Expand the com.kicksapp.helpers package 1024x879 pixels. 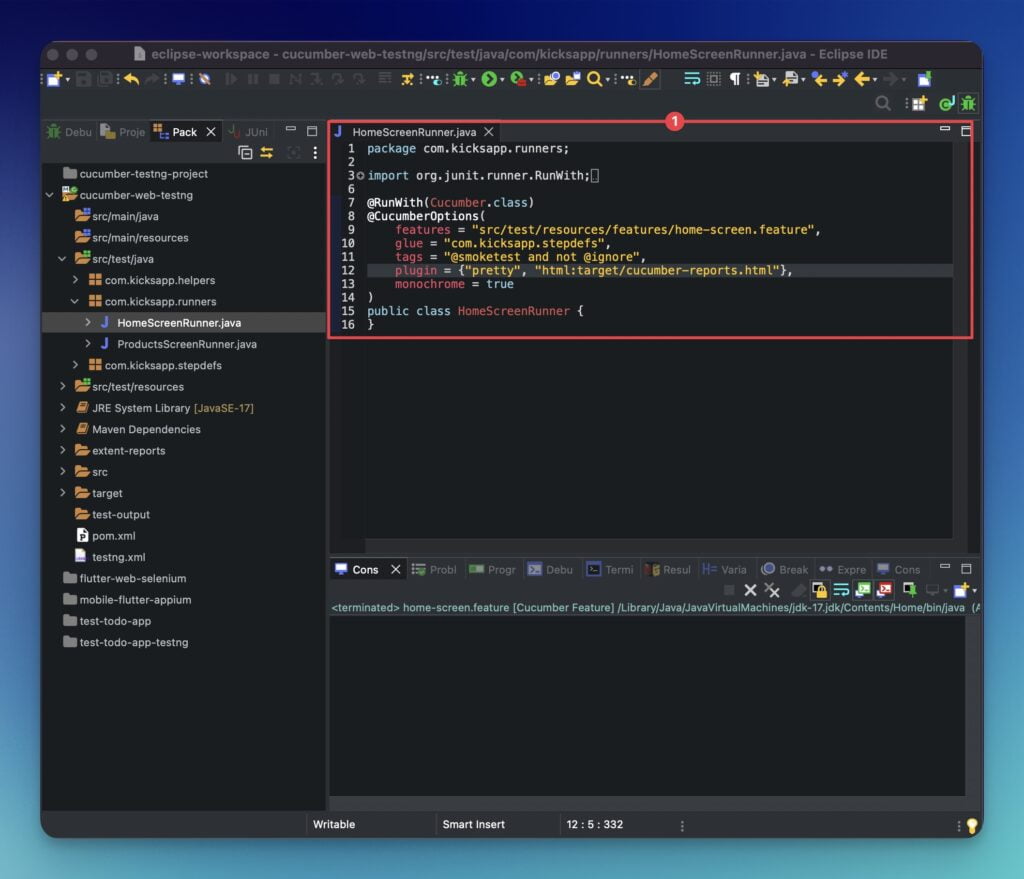click(75, 280)
